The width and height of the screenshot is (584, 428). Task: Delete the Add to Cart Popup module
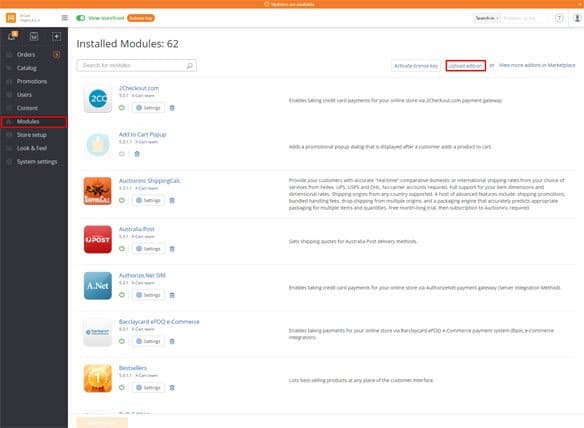point(137,154)
